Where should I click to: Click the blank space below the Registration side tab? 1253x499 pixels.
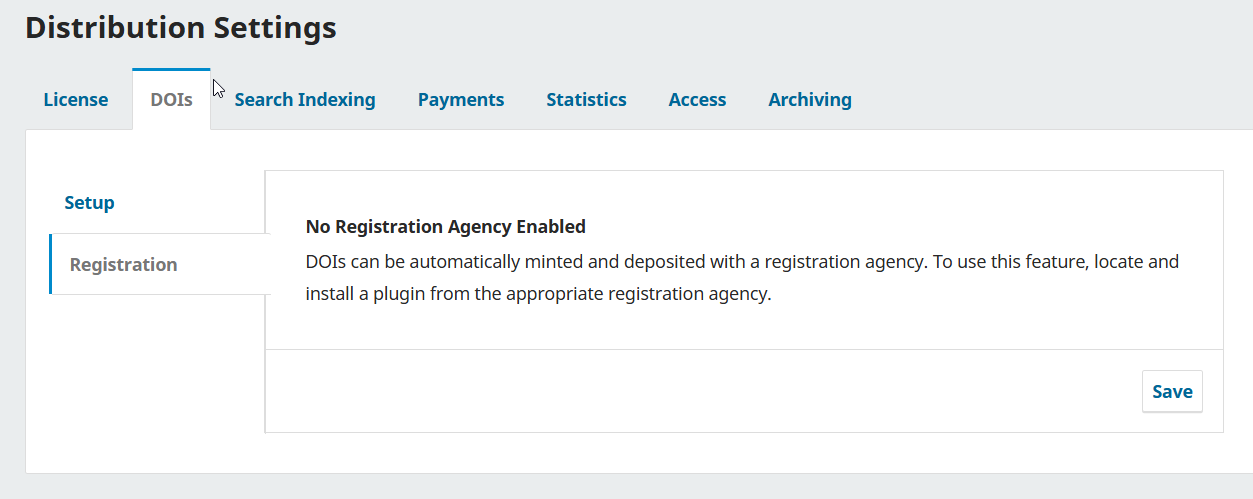tap(150, 380)
